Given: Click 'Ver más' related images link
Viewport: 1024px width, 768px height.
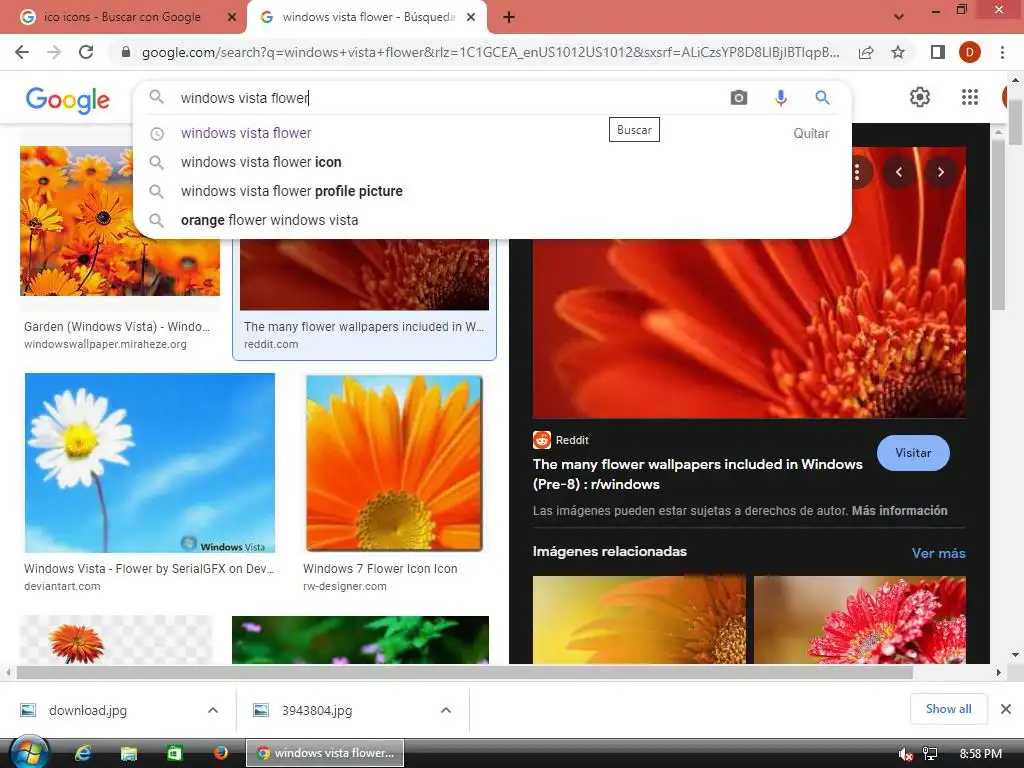Looking at the screenshot, I should click(x=938, y=553).
